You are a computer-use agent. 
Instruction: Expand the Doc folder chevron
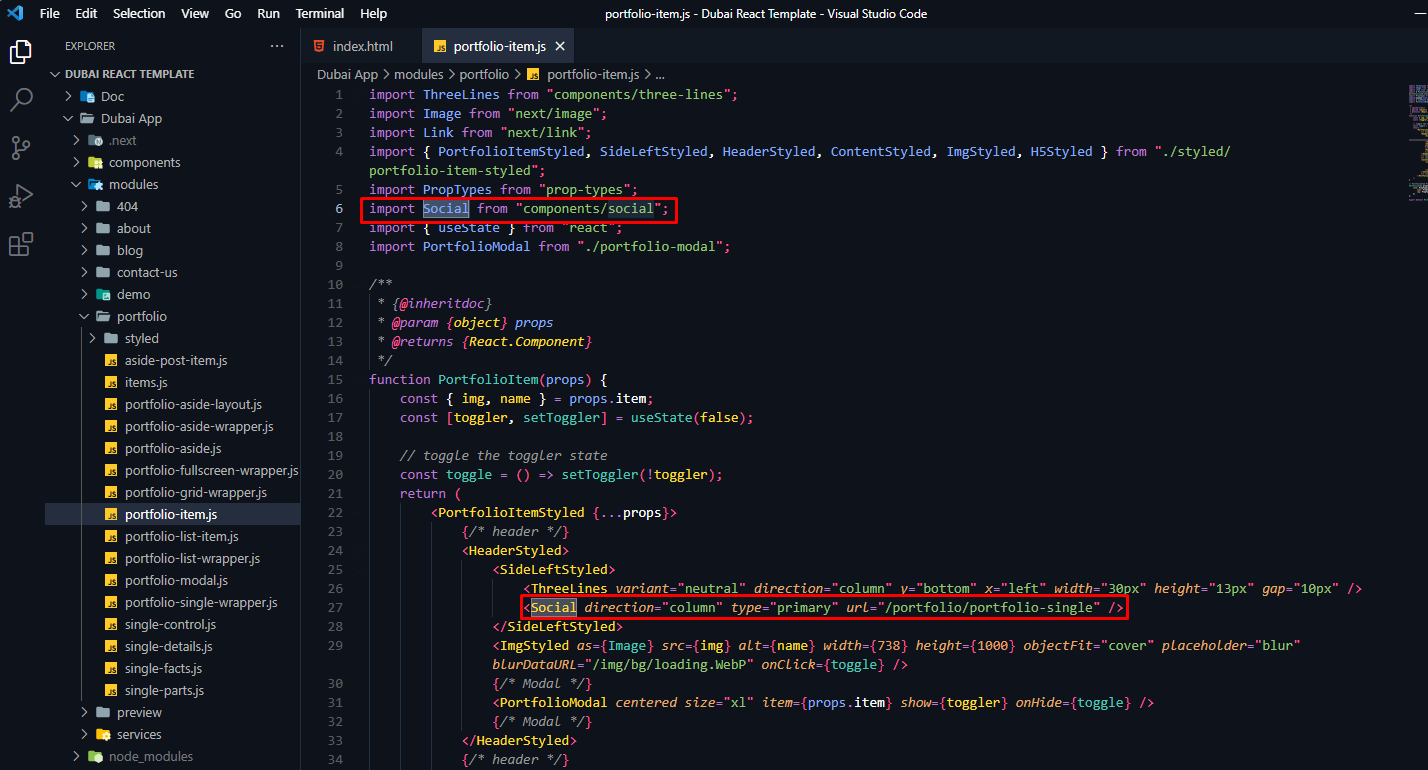[x=68, y=96]
